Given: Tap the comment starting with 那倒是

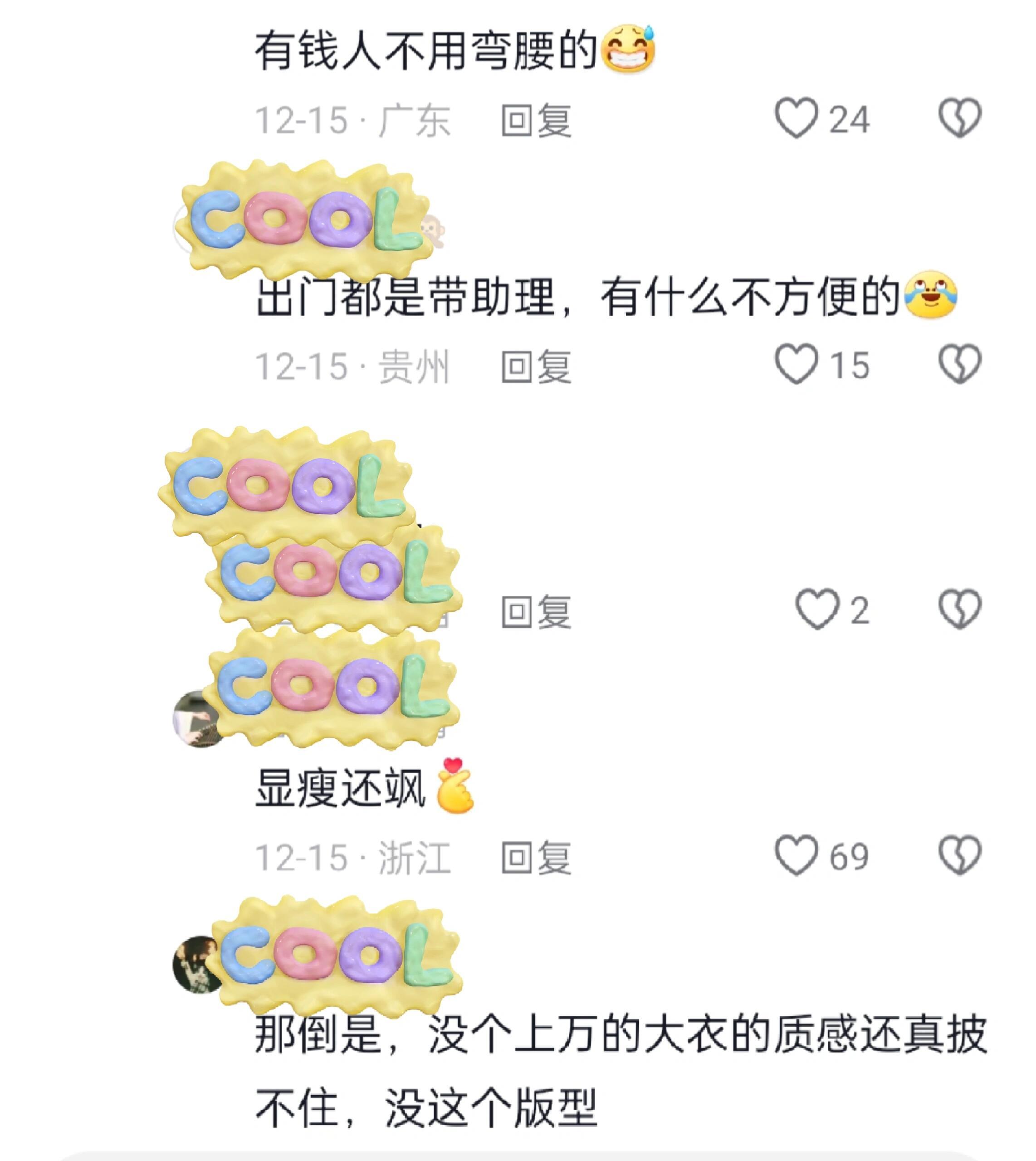Looking at the screenshot, I should [621, 1070].
